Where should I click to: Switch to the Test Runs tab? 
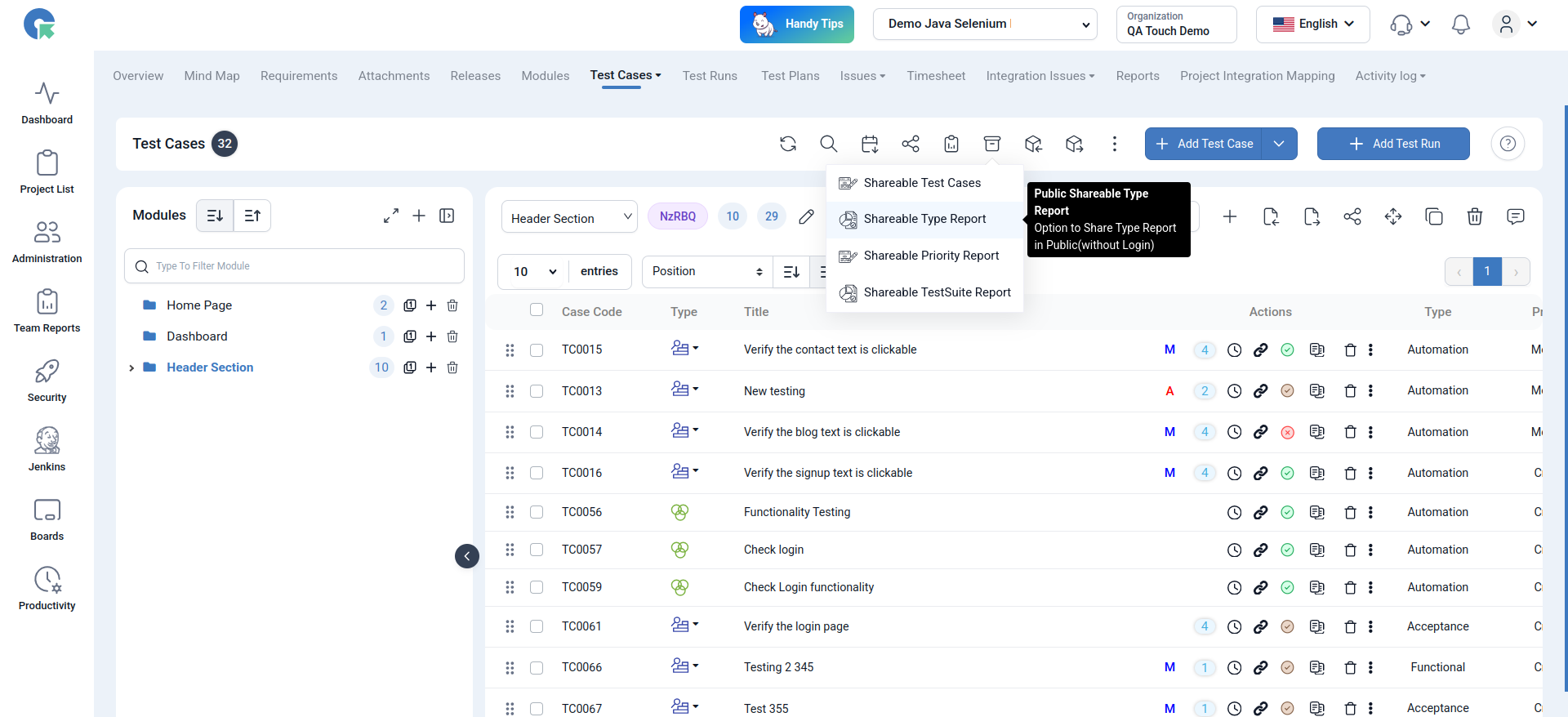[709, 76]
